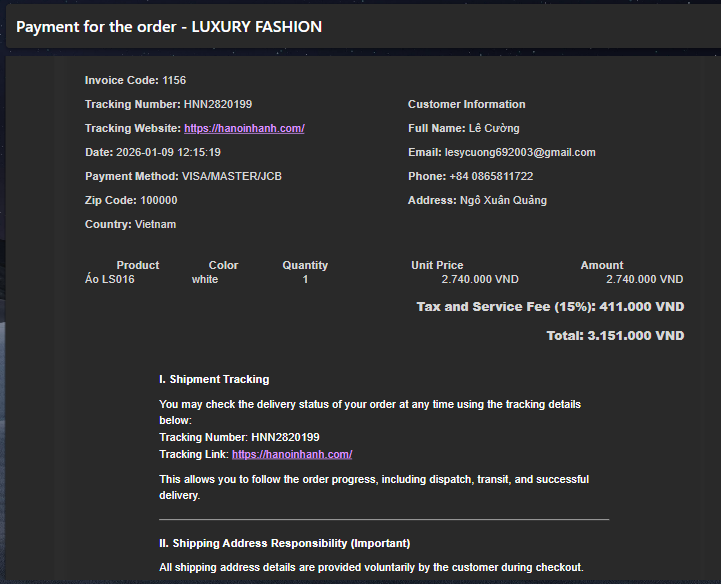Screen dimensions: 721x584
Task: Click the Invoice Code 1156 line
Action: pos(135,80)
